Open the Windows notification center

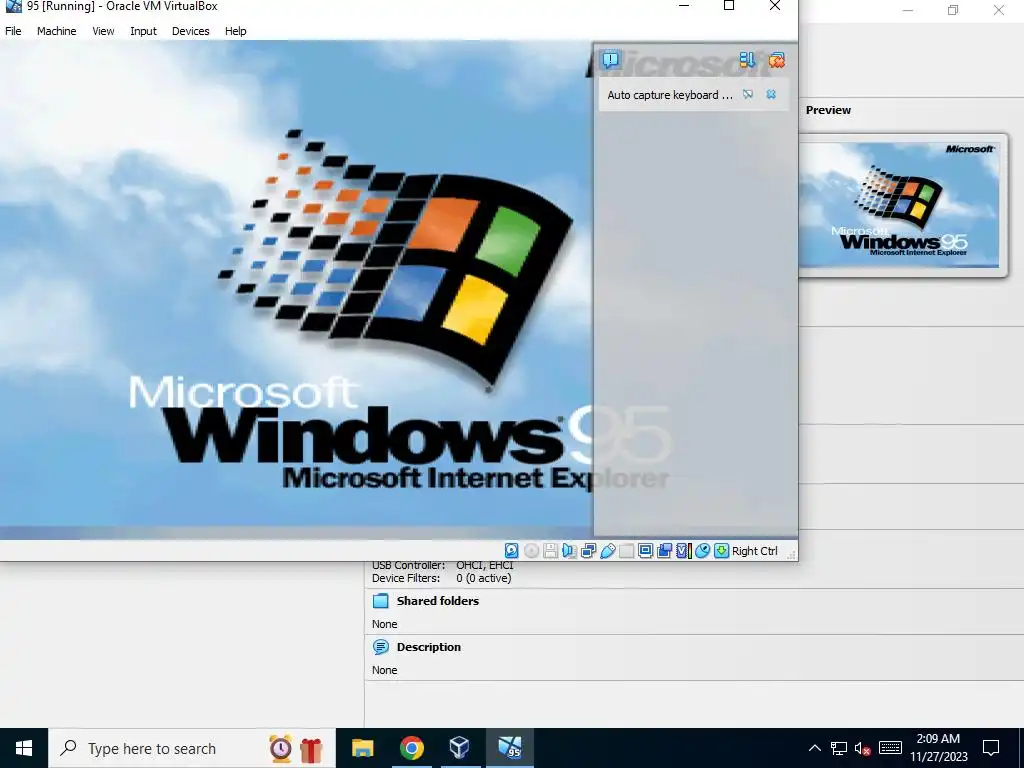991,748
